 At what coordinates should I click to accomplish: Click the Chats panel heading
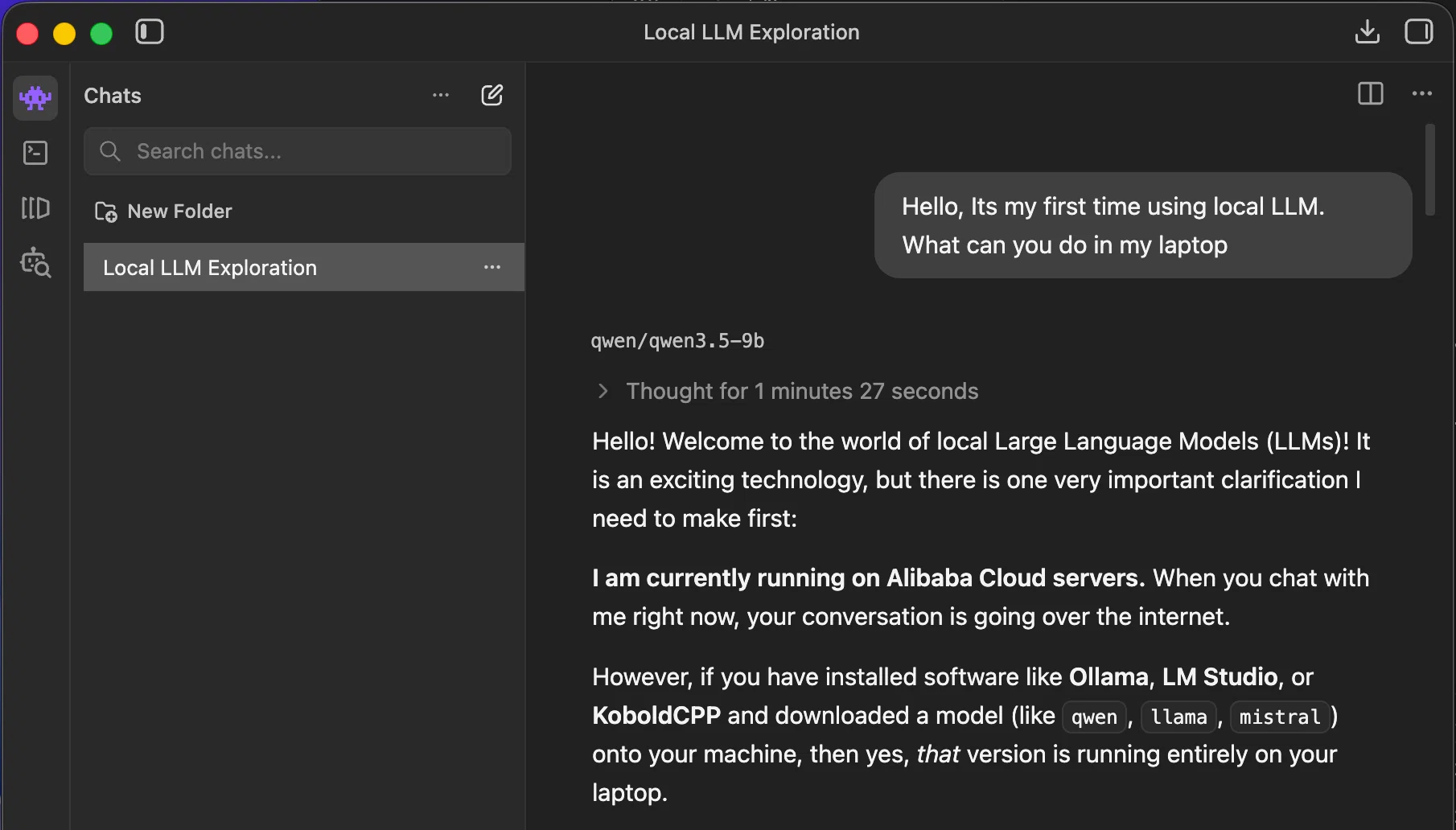coord(113,96)
